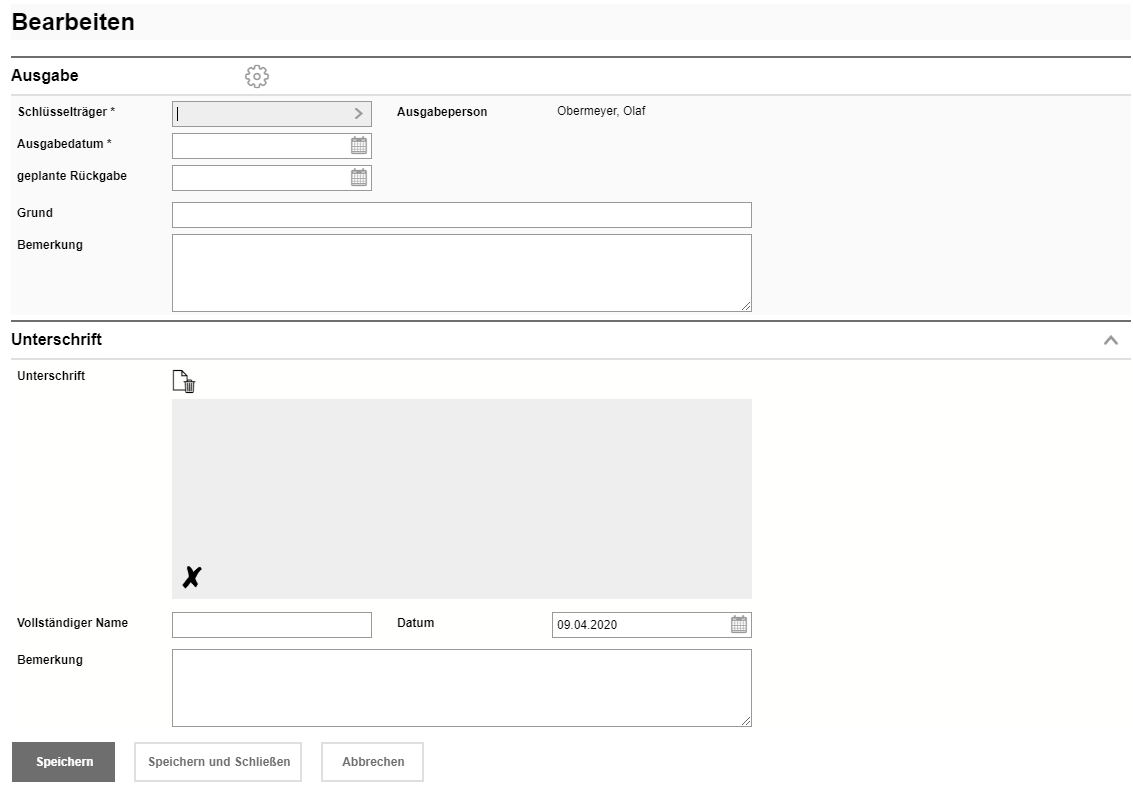
Task: Select the Bemerkung text area under Unterschrift
Action: point(461,688)
